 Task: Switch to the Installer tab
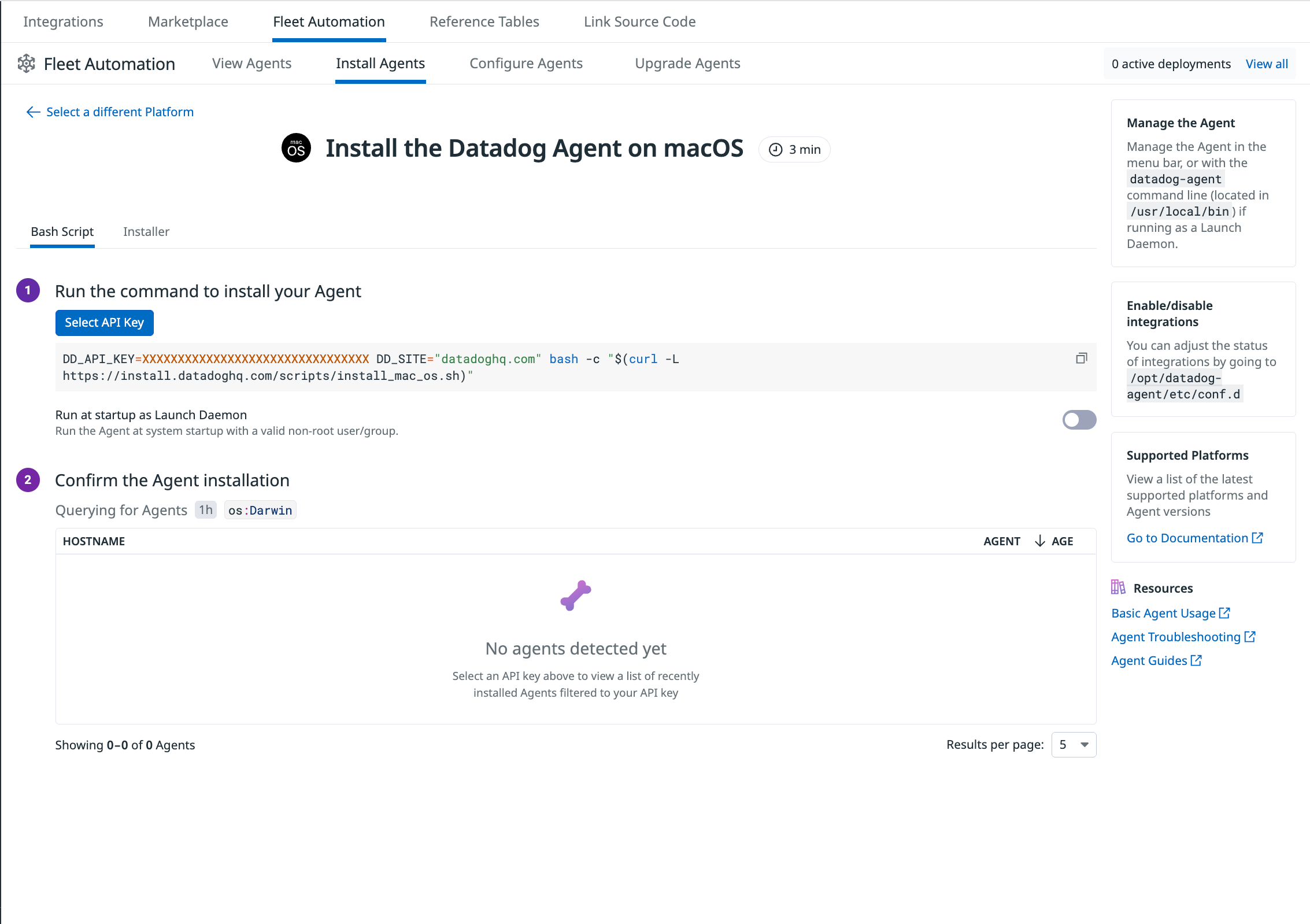click(x=146, y=232)
